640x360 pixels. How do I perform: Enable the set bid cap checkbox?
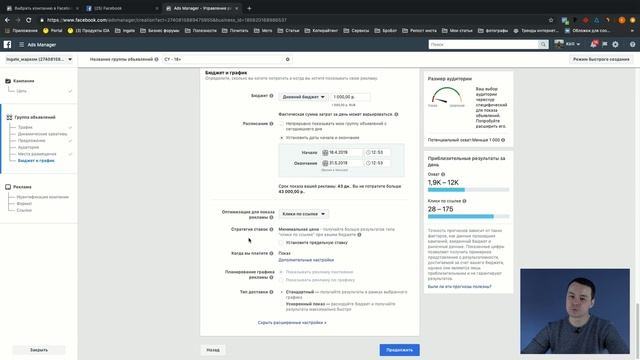click(x=281, y=242)
